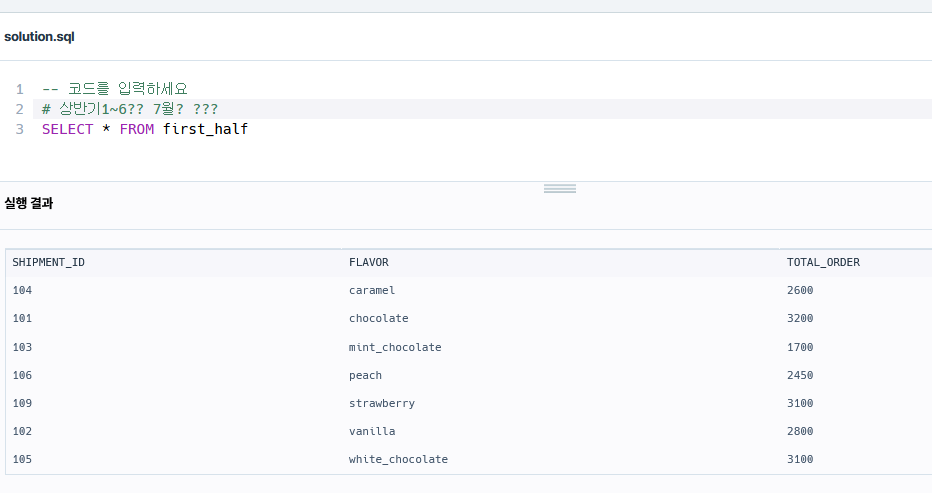Screen dimensions: 932x493
Task: Click the panel resize handle above results
Action: click(559, 189)
